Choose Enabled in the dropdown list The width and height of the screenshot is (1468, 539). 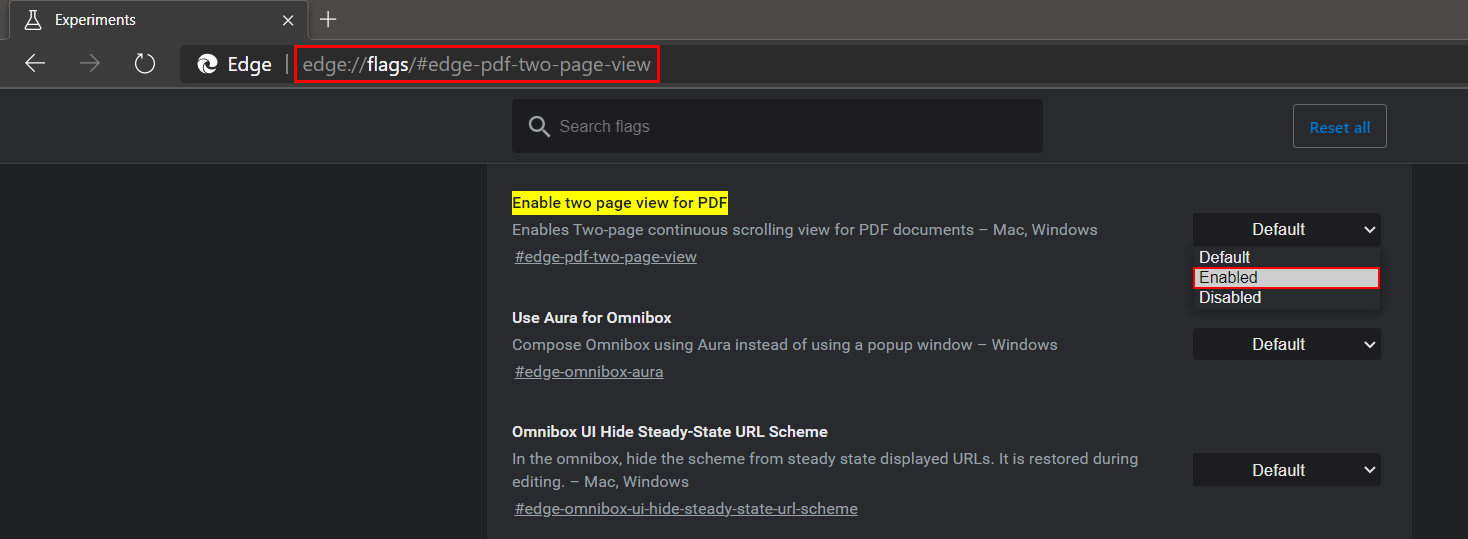tap(1287, 278)
